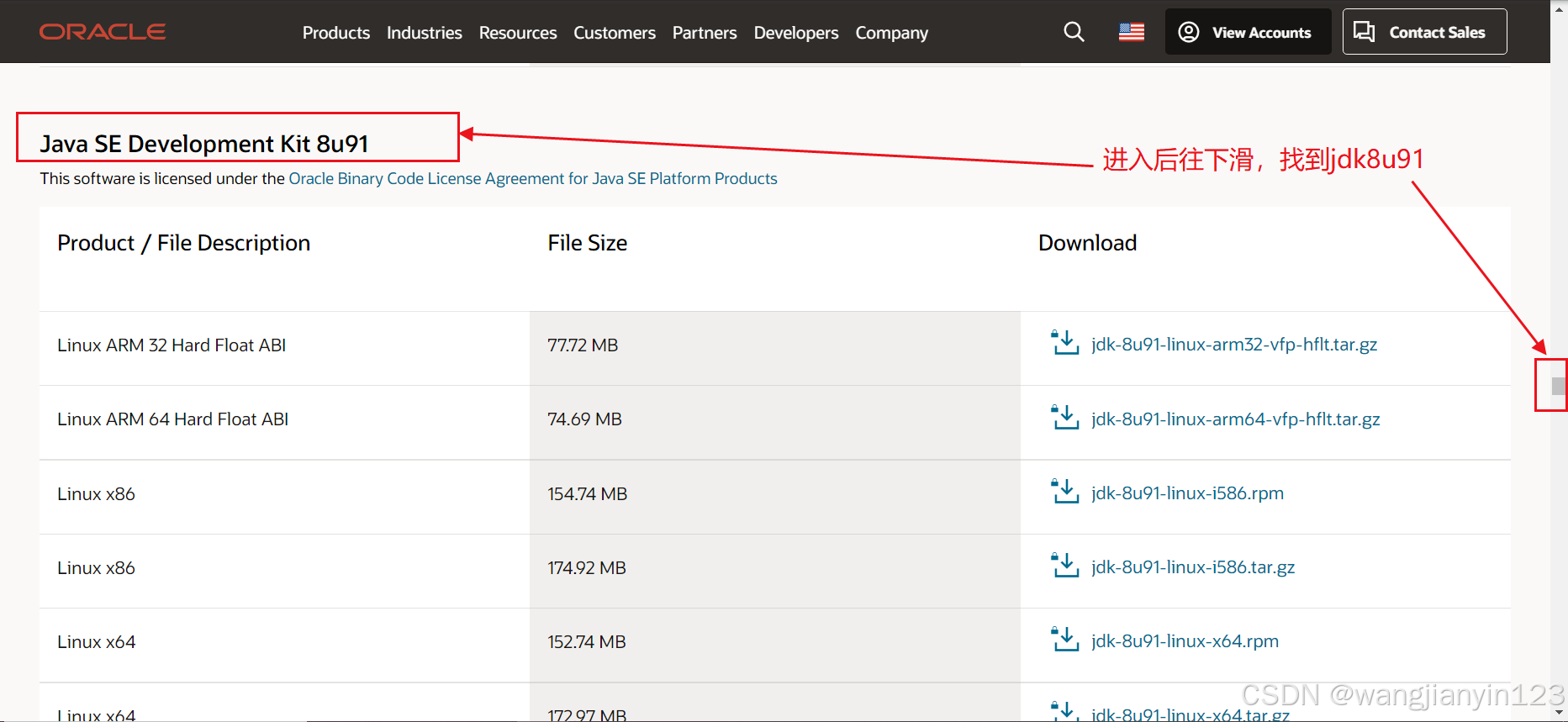Open the Products menu
1568x722 pixels.
(336, 33)
